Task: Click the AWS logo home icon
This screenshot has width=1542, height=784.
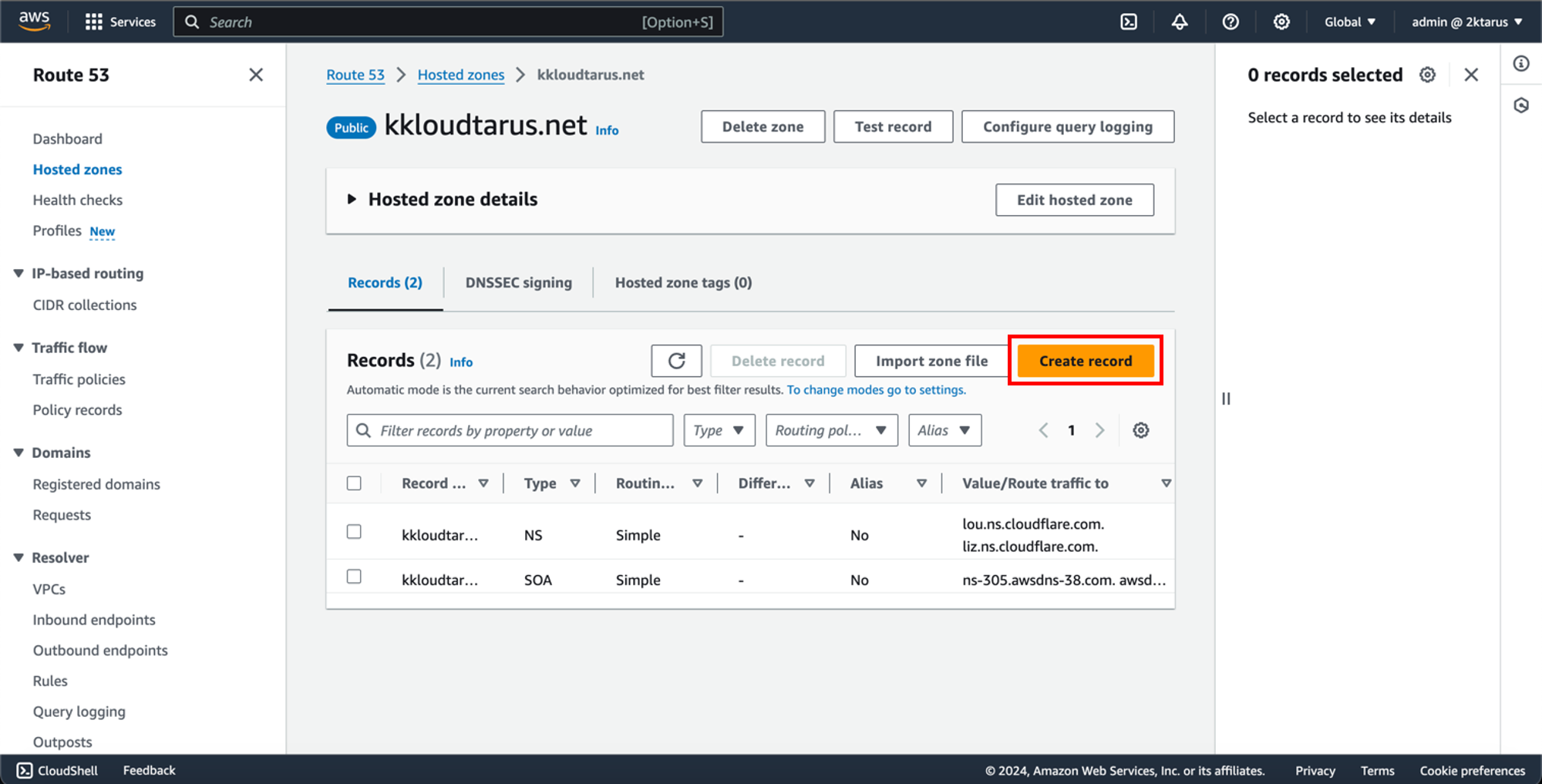Action: tap(35, 21)
